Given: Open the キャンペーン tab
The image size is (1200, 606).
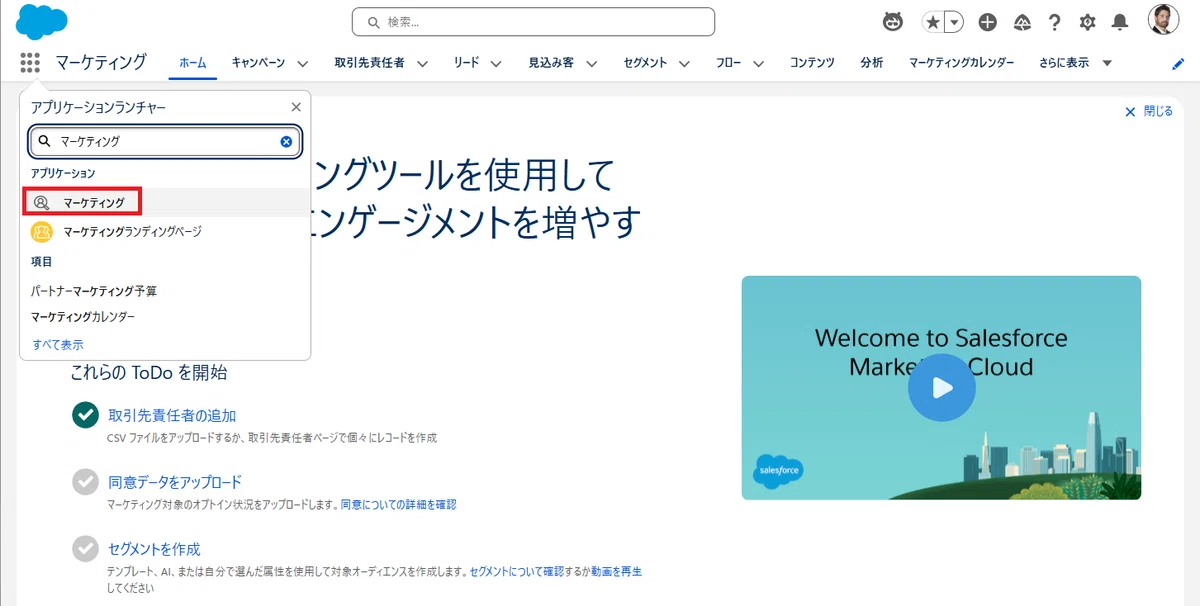Looking at the screenshot, I should 258,63.
